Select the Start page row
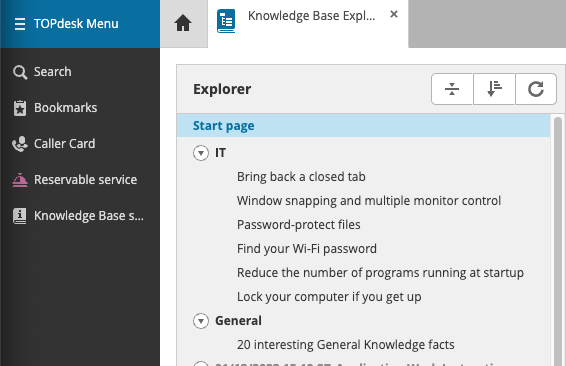The width and height of the screenshot is (566, 366). (363, 126)
